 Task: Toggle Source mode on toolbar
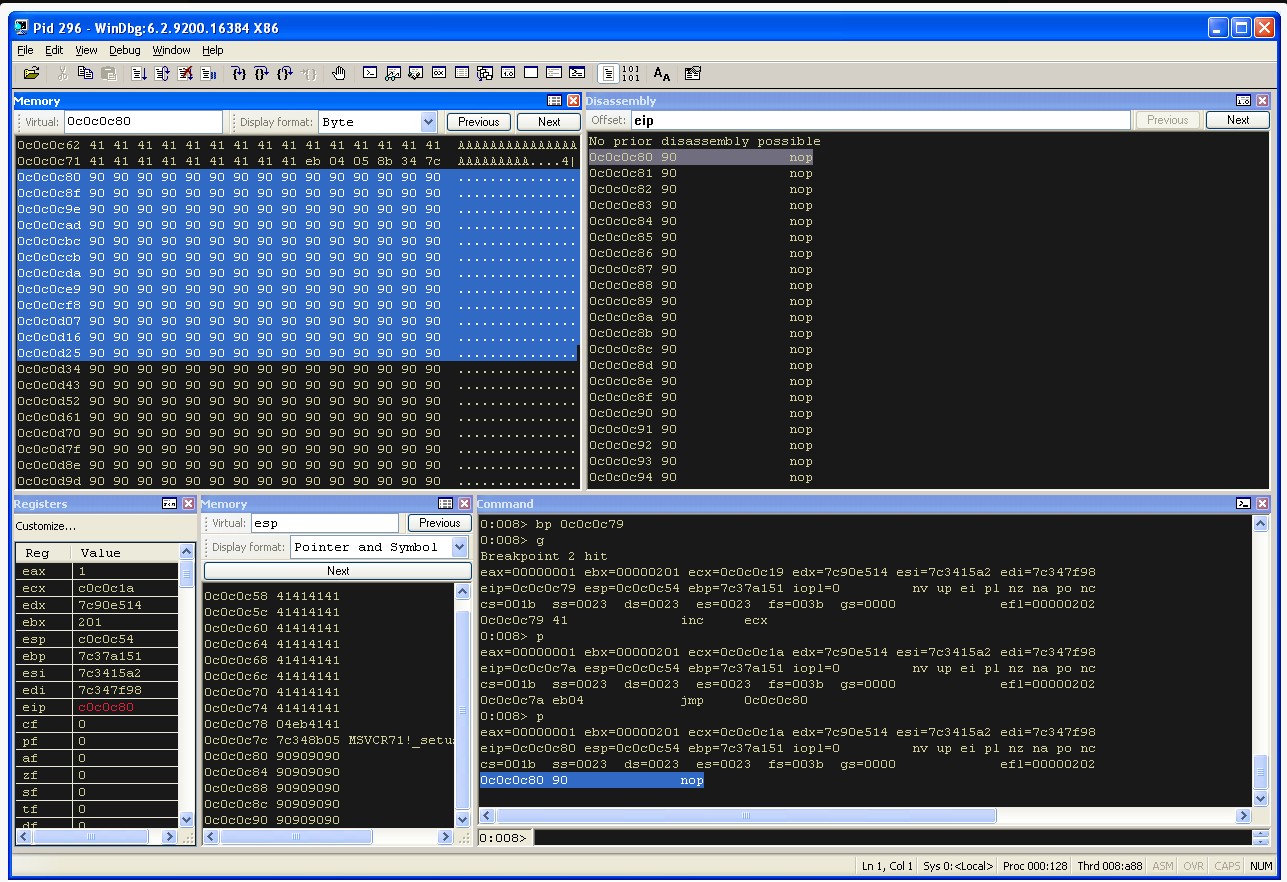click(607, 73)
